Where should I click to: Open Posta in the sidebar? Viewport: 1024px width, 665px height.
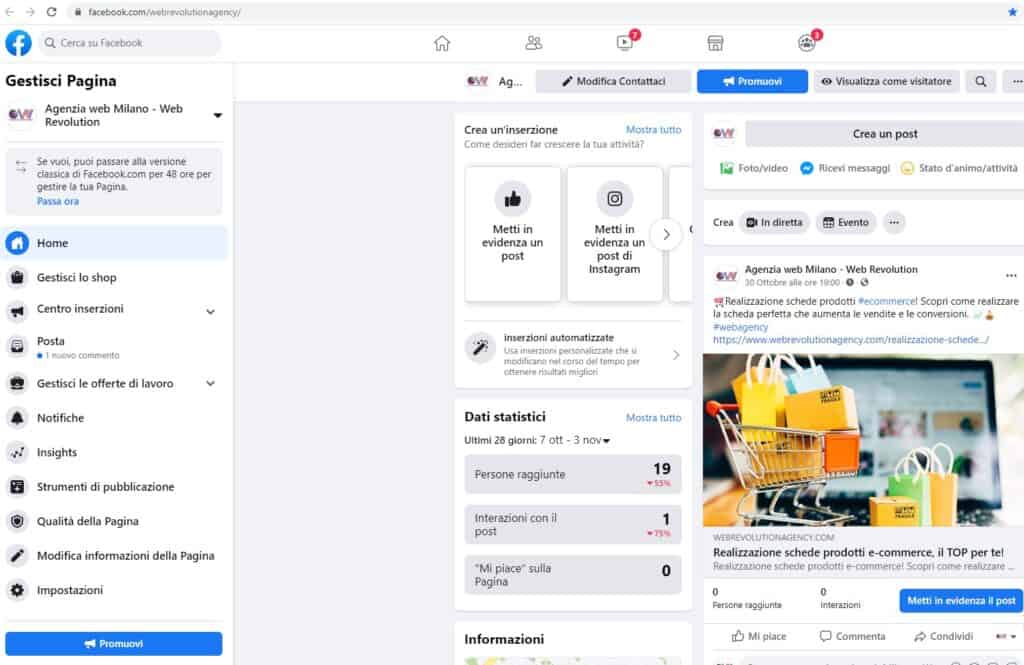tap(116, 346)
